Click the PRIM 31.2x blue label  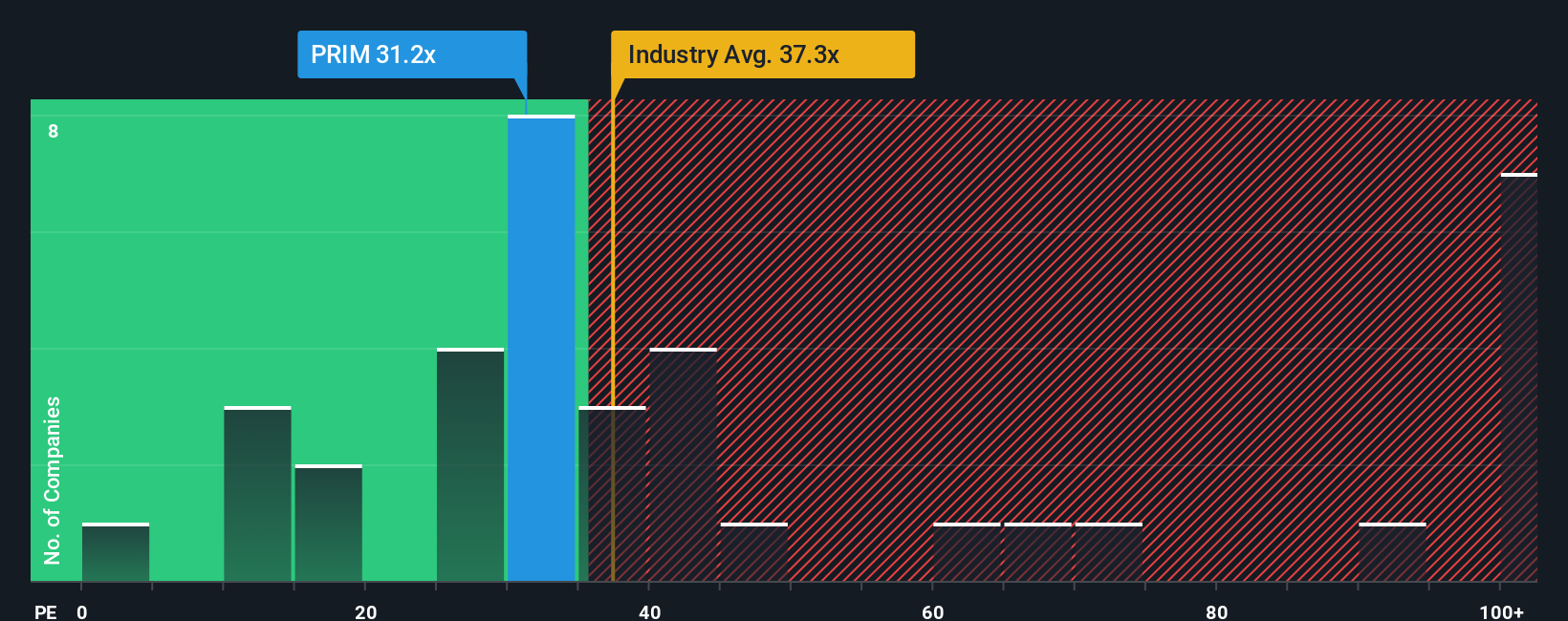pos(412,54)
